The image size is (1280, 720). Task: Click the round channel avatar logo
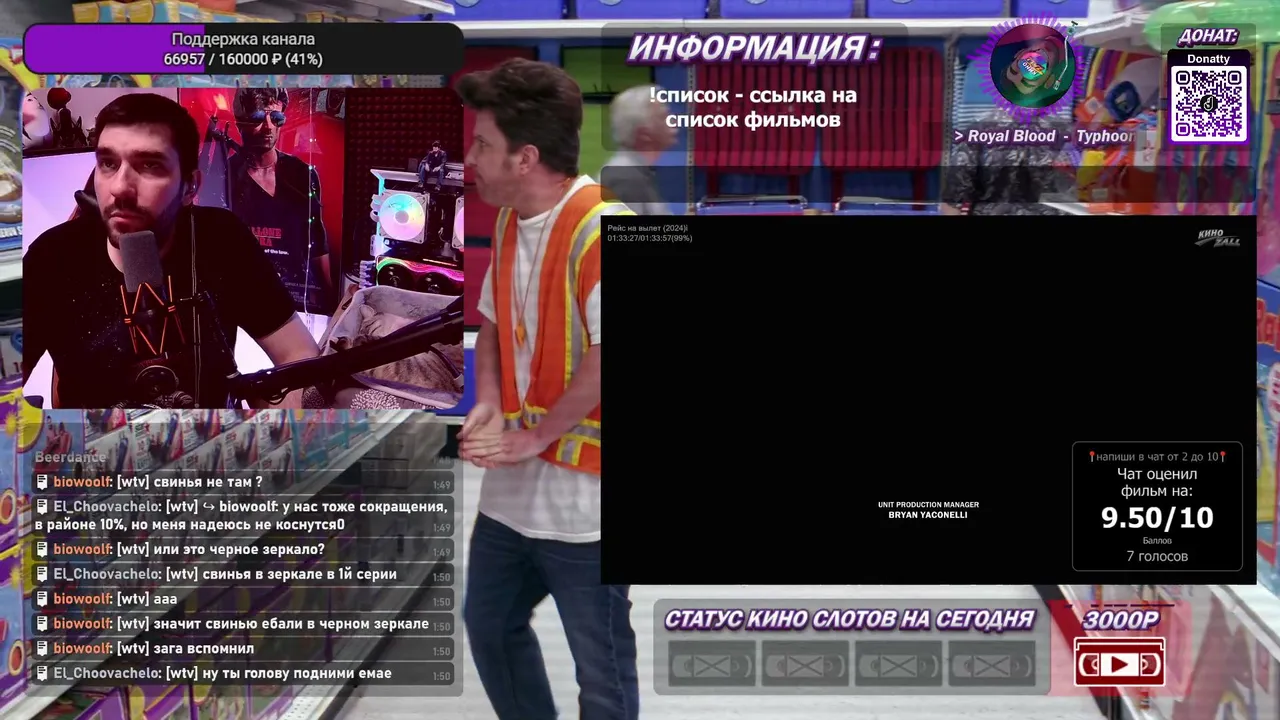tap(1032, 66)
